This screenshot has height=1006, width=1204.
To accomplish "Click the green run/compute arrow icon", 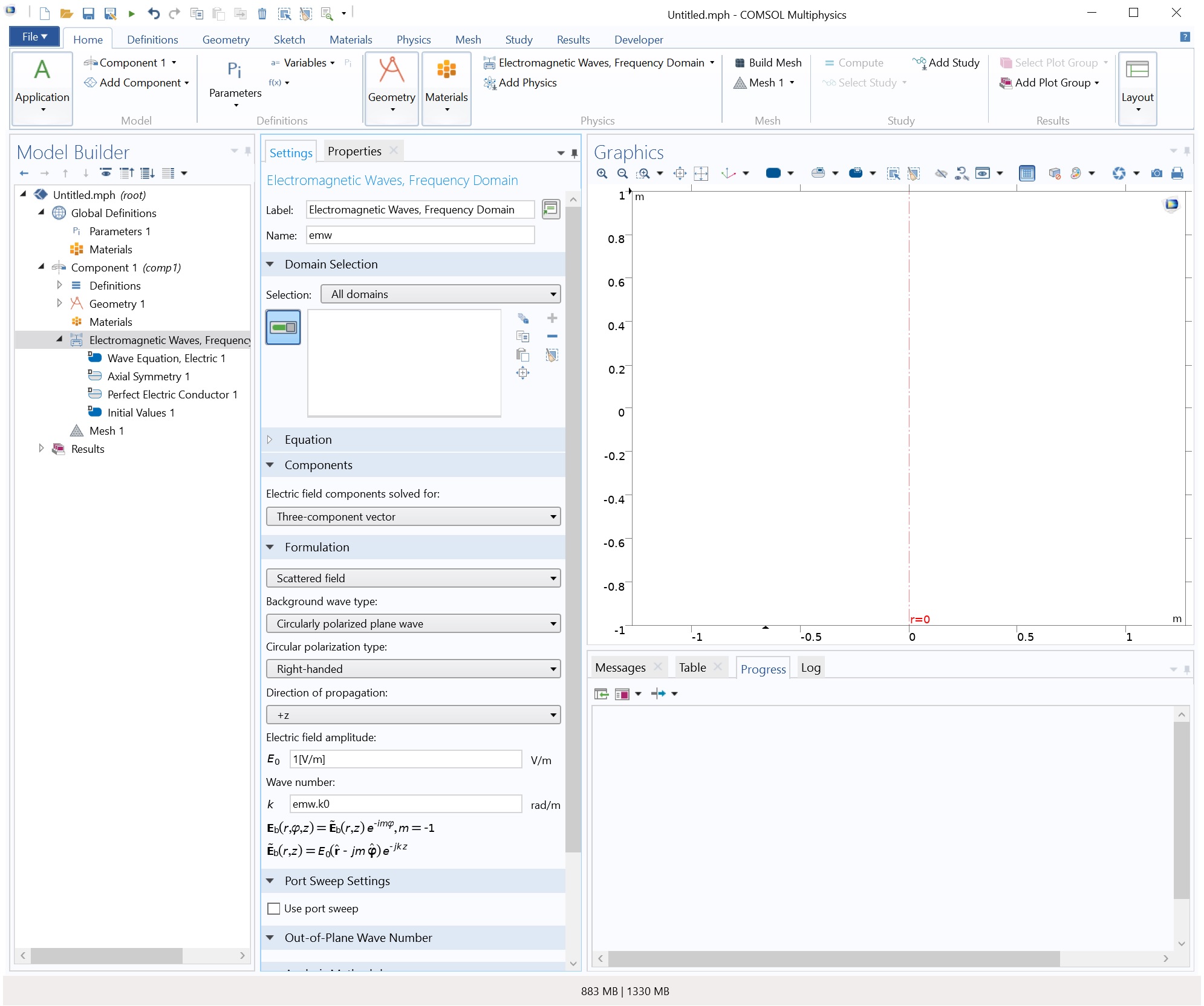I will (x=131, y=13).
